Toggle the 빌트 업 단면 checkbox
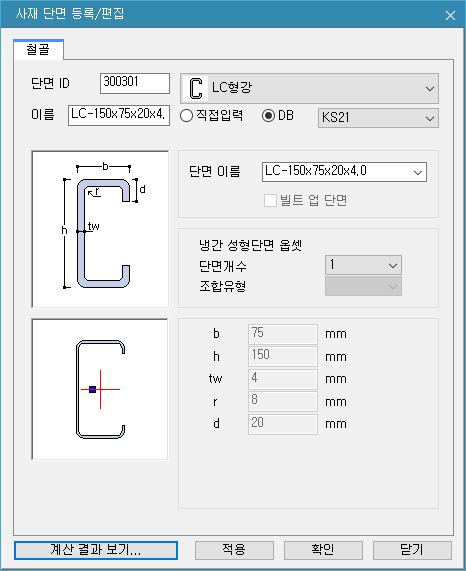This screenshot has width=466, height=571. 270,200
